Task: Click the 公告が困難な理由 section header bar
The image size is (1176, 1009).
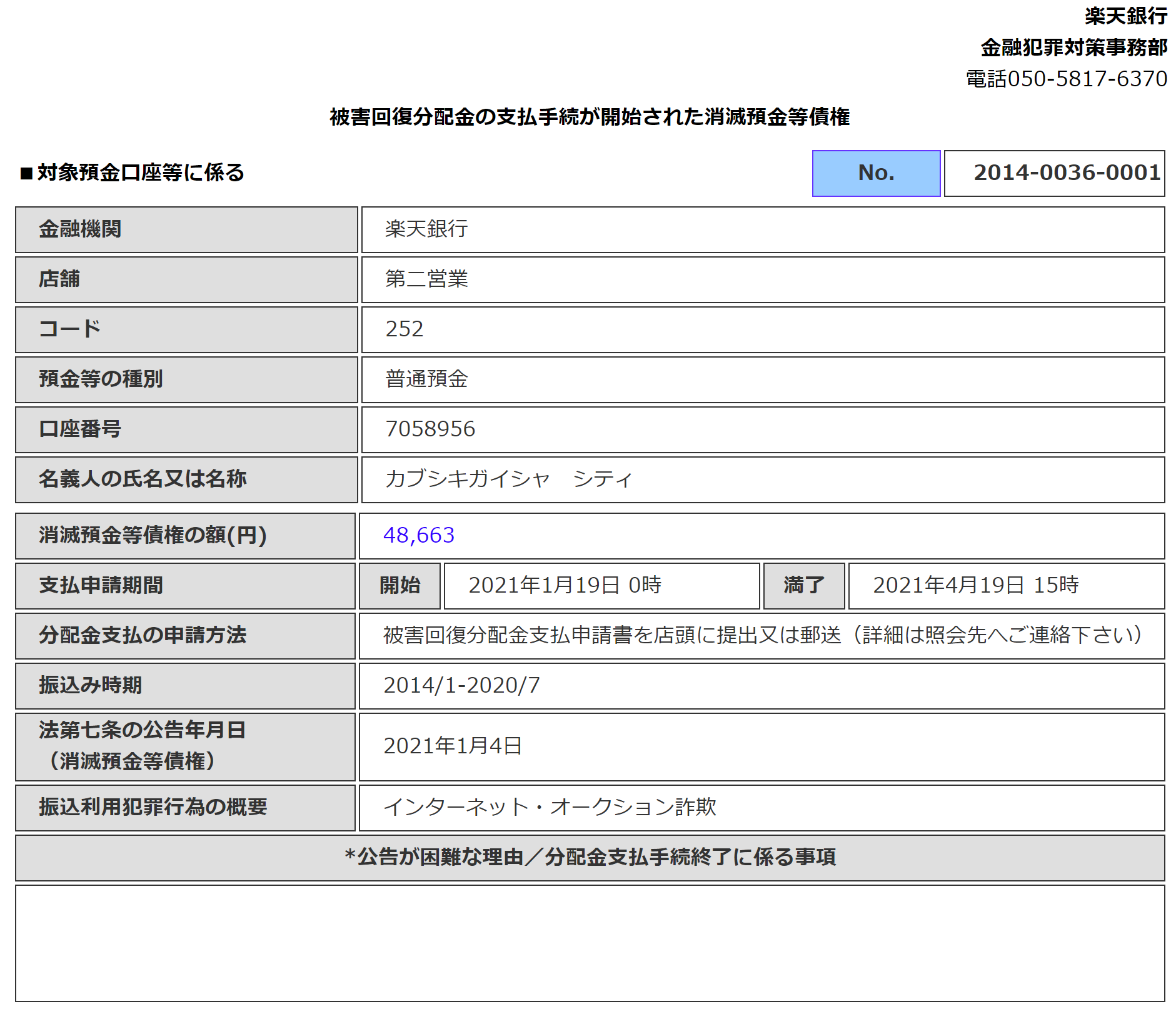Action: click(590, 858)
